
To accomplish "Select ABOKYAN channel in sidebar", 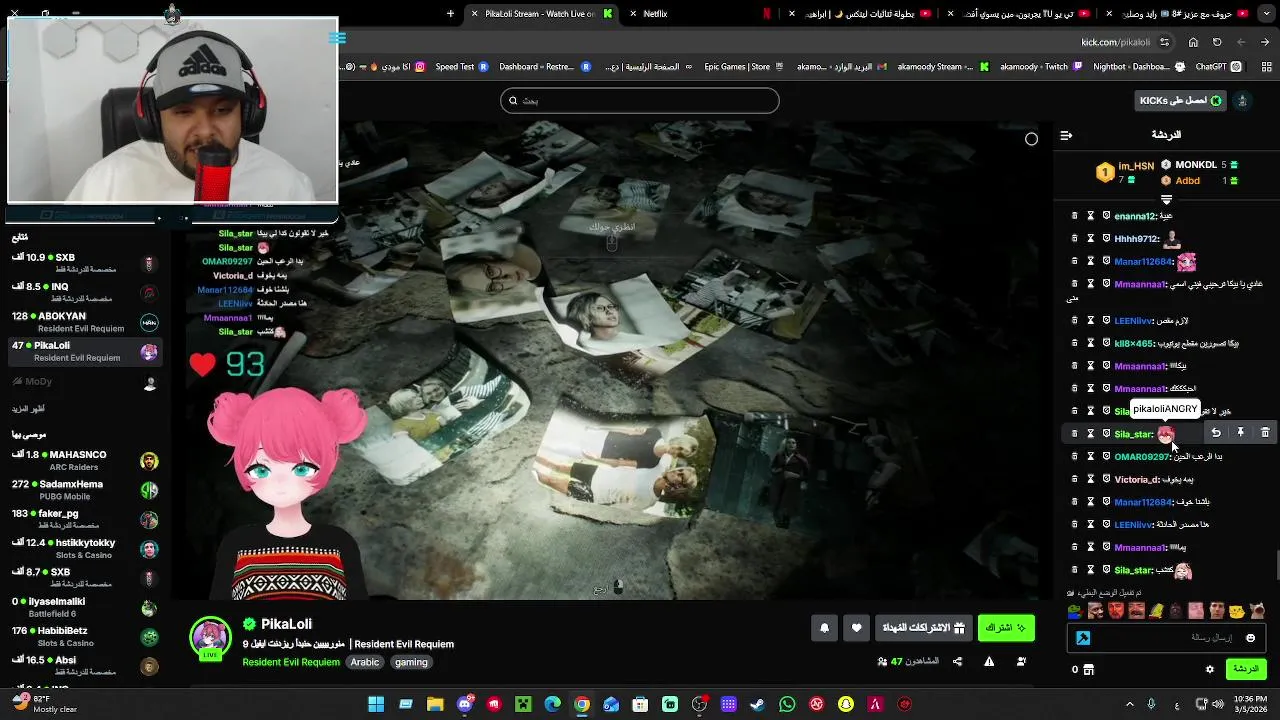I will click(x=85, y=322).
